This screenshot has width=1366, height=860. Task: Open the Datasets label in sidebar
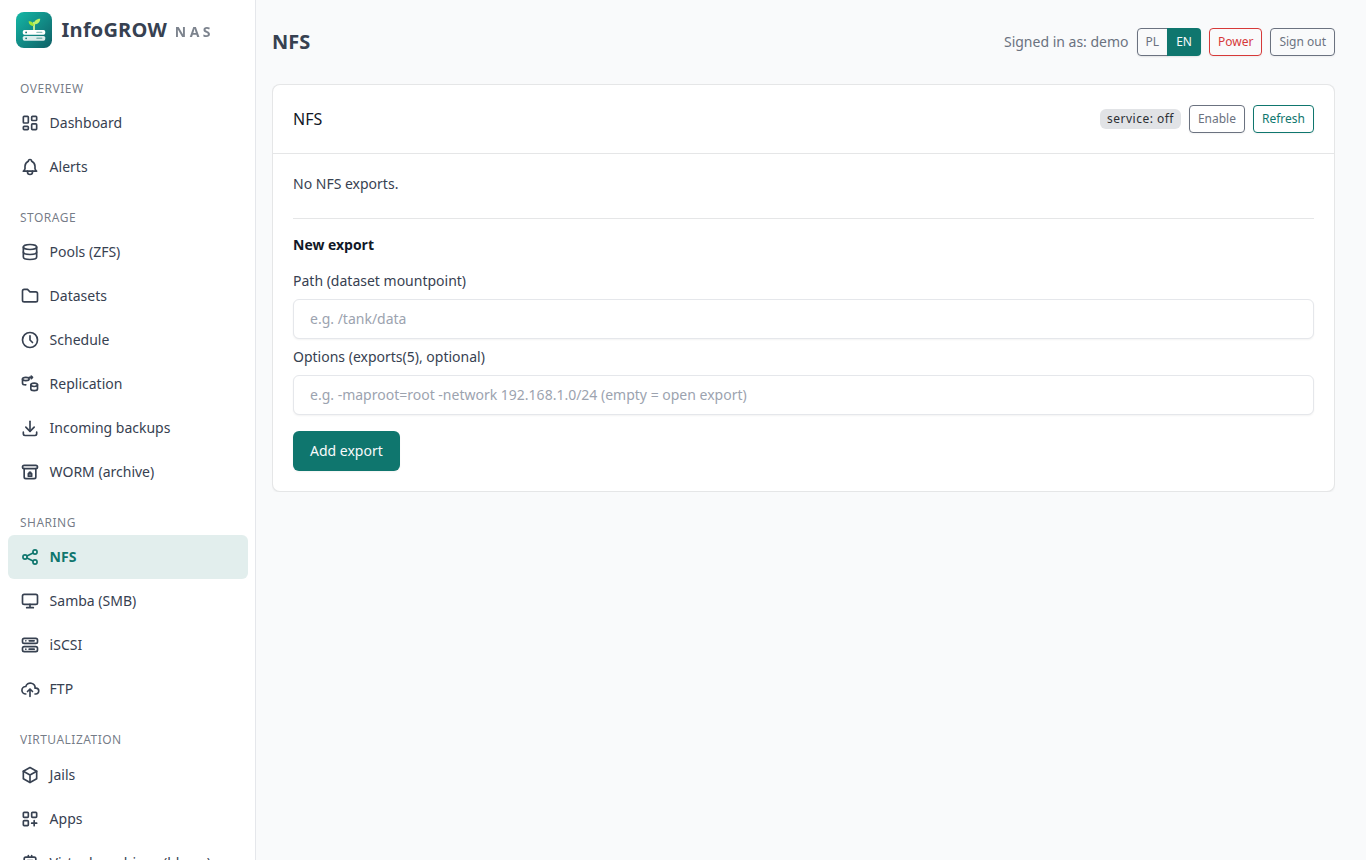click(78, 296)
